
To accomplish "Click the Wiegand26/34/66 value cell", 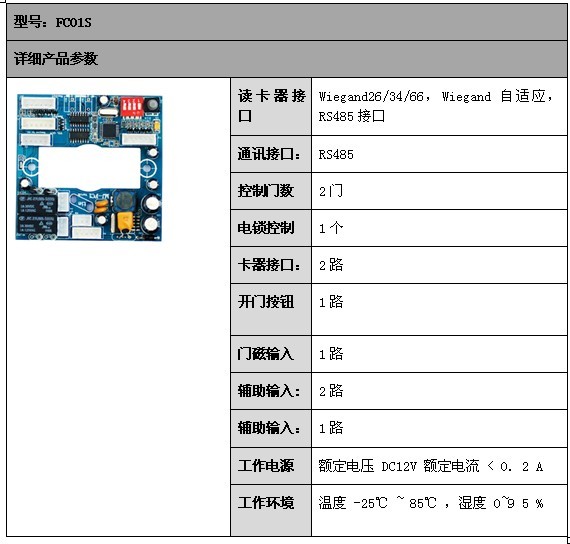I will [x=439, y=107].
